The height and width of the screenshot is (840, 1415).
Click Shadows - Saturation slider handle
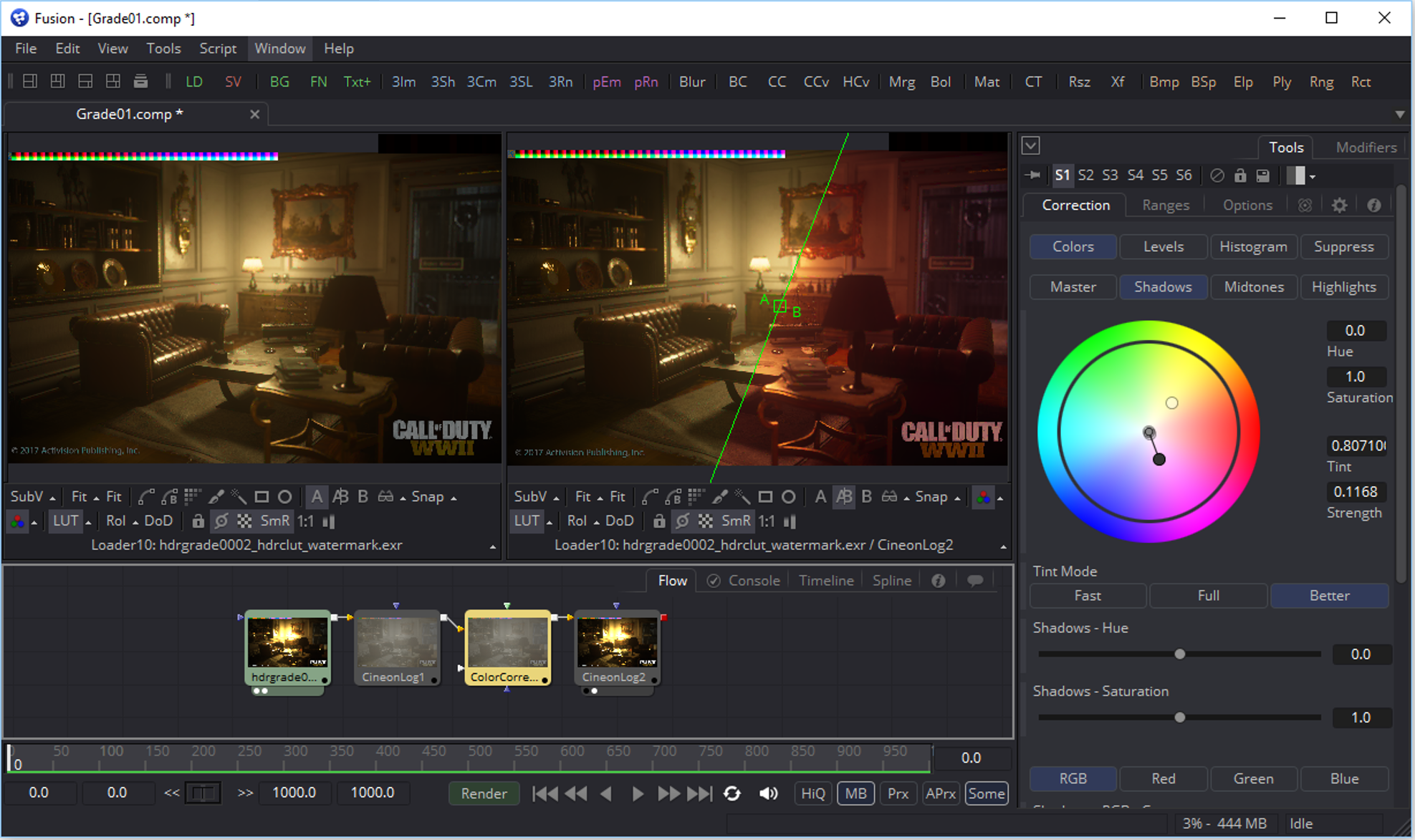1179,718
